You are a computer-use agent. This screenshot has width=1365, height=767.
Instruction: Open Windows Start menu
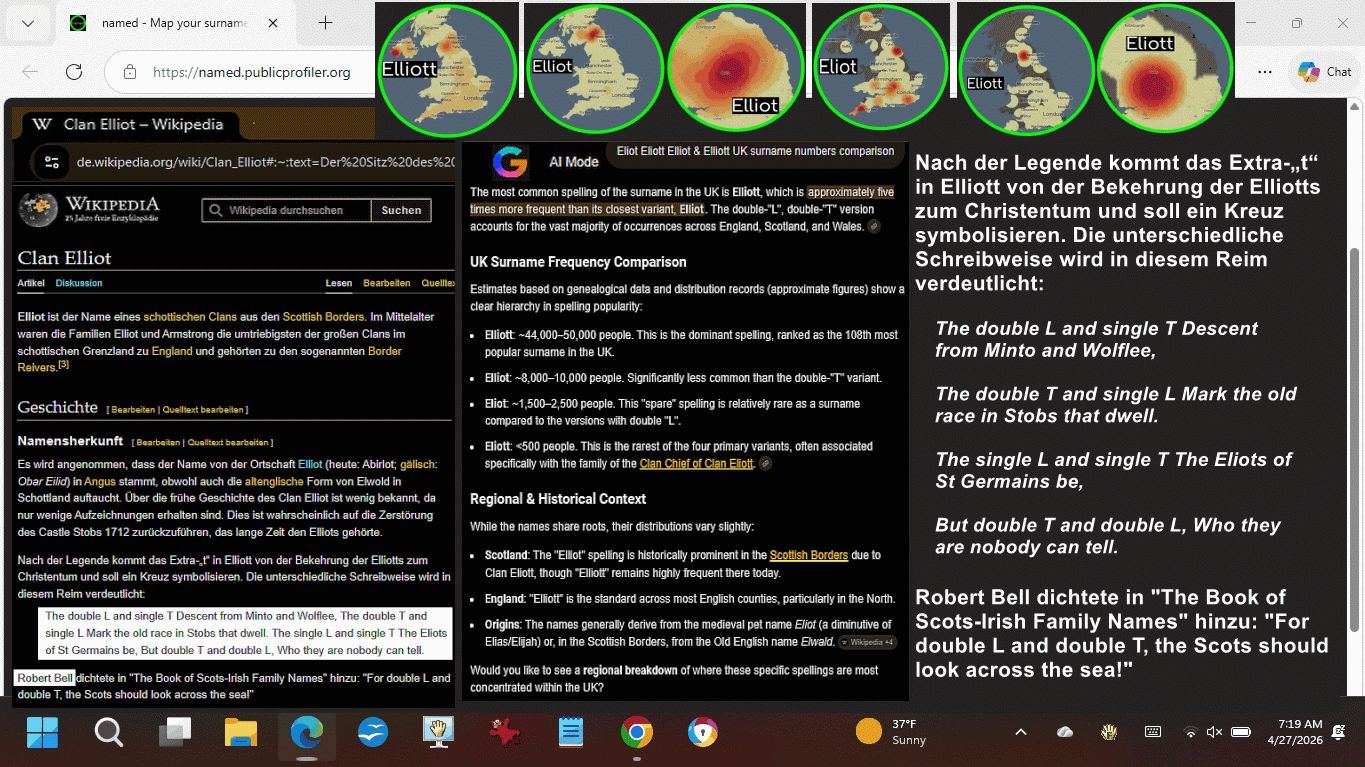[43, 733]
